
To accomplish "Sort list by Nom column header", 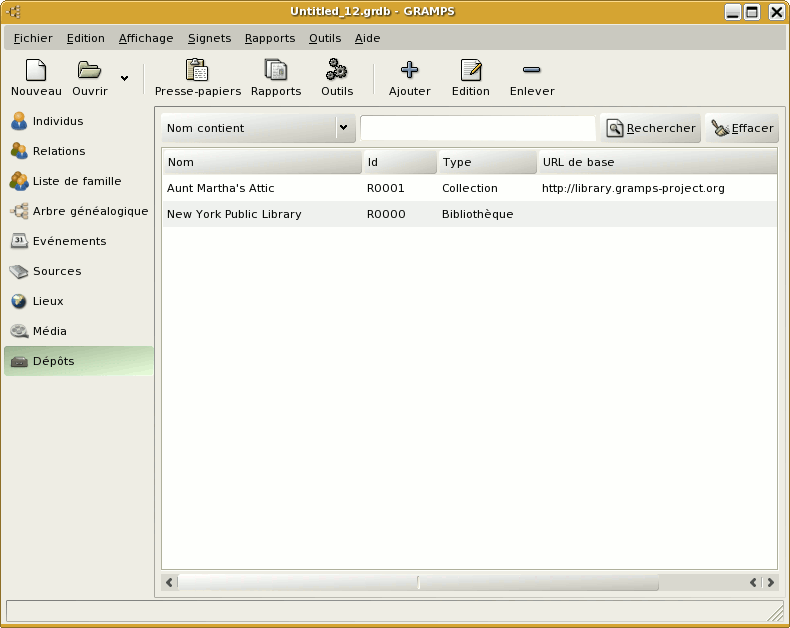I will click(262, 162).
